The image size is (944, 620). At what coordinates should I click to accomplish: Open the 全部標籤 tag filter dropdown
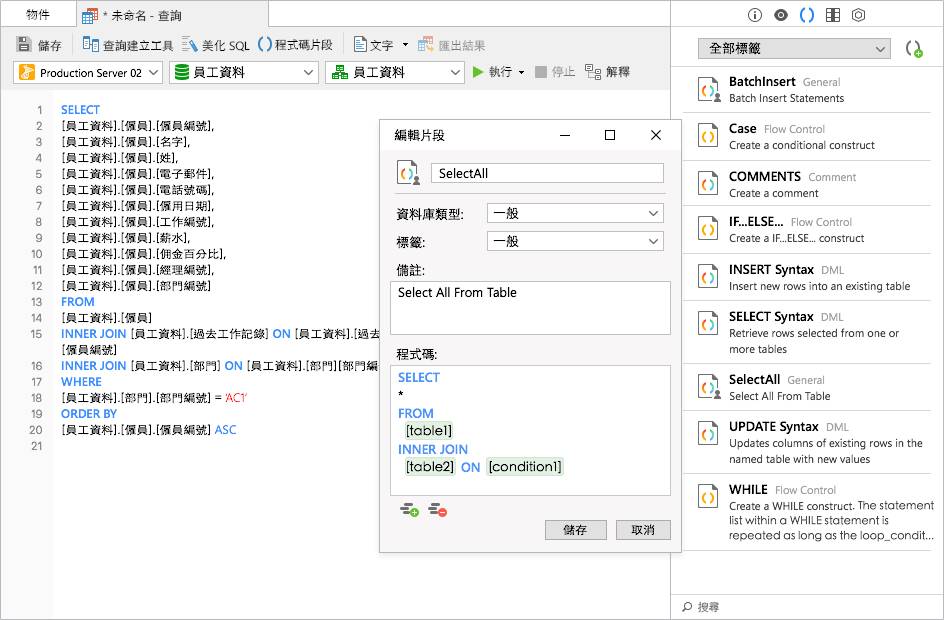coord(794,49)
